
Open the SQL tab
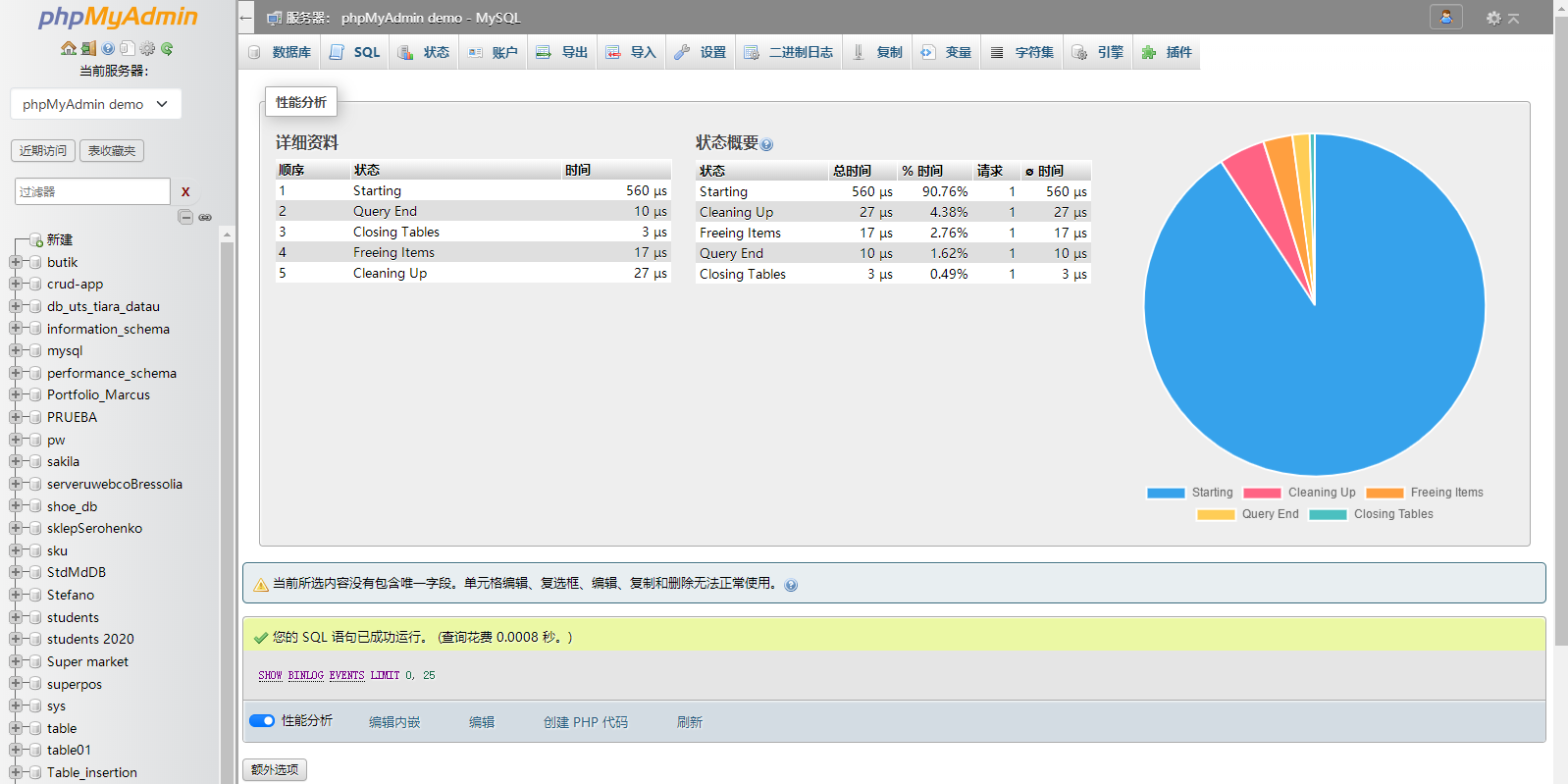(354, 52)
